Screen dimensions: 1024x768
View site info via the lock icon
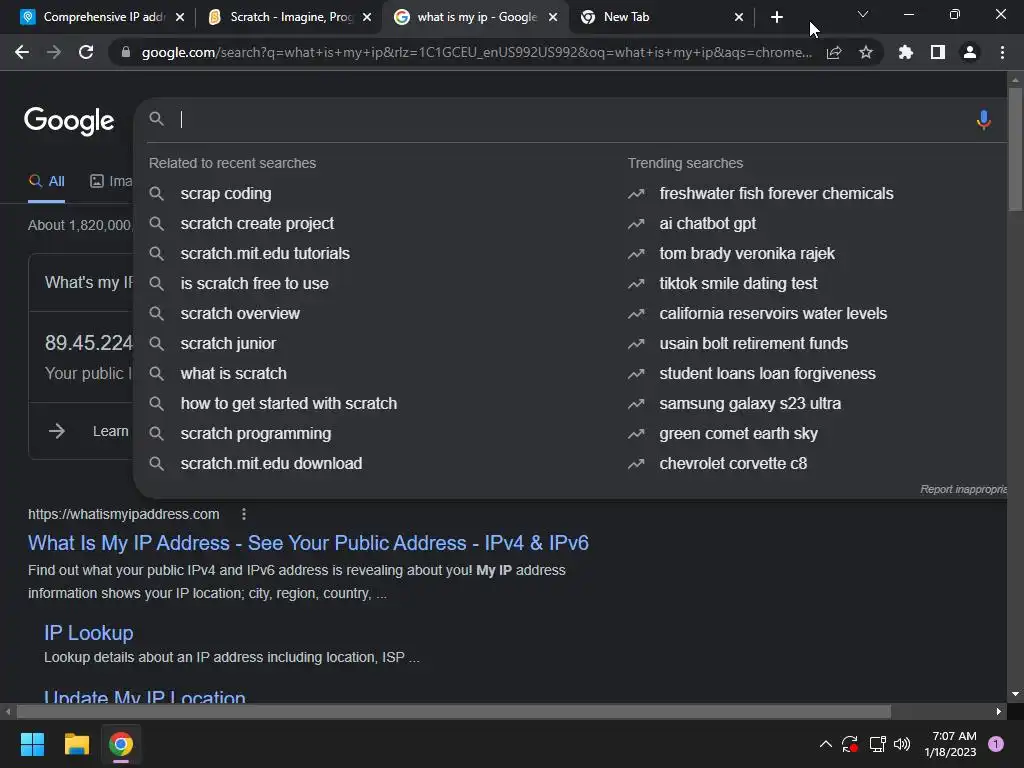pyautogui.click(x=126, y=52)
